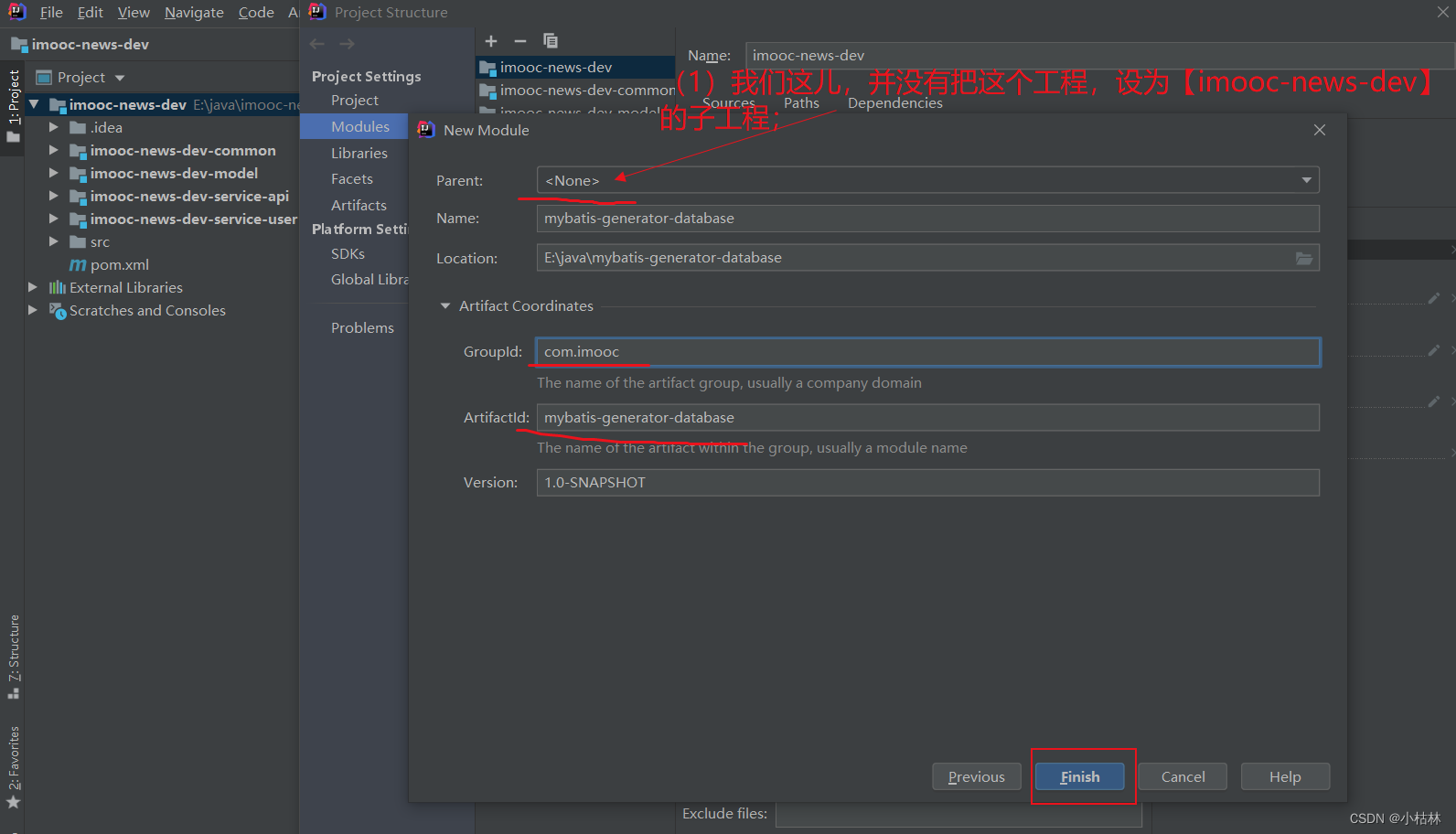Collapse the imooc-news-dev root tree node

coord(34,104)
